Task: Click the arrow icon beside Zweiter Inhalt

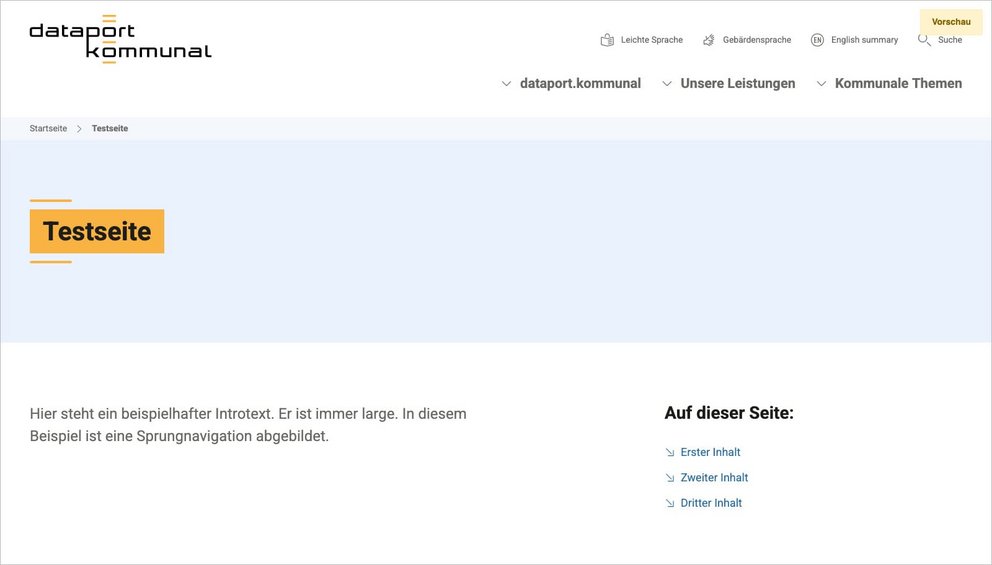Action: tap(670, 478)
